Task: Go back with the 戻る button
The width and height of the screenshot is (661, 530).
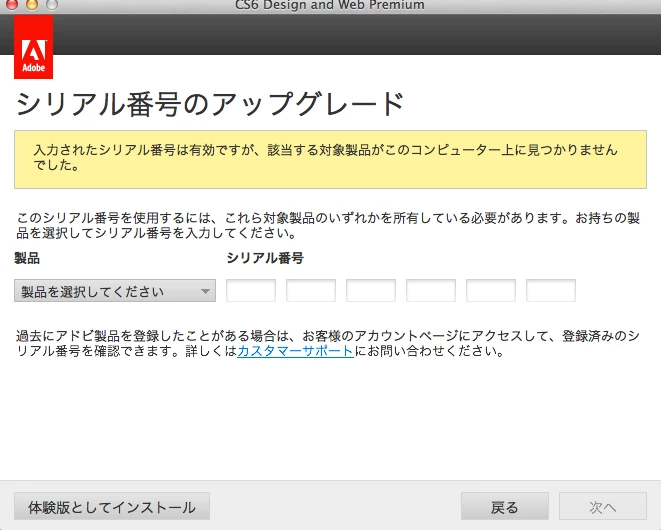Action: [505, 506]
